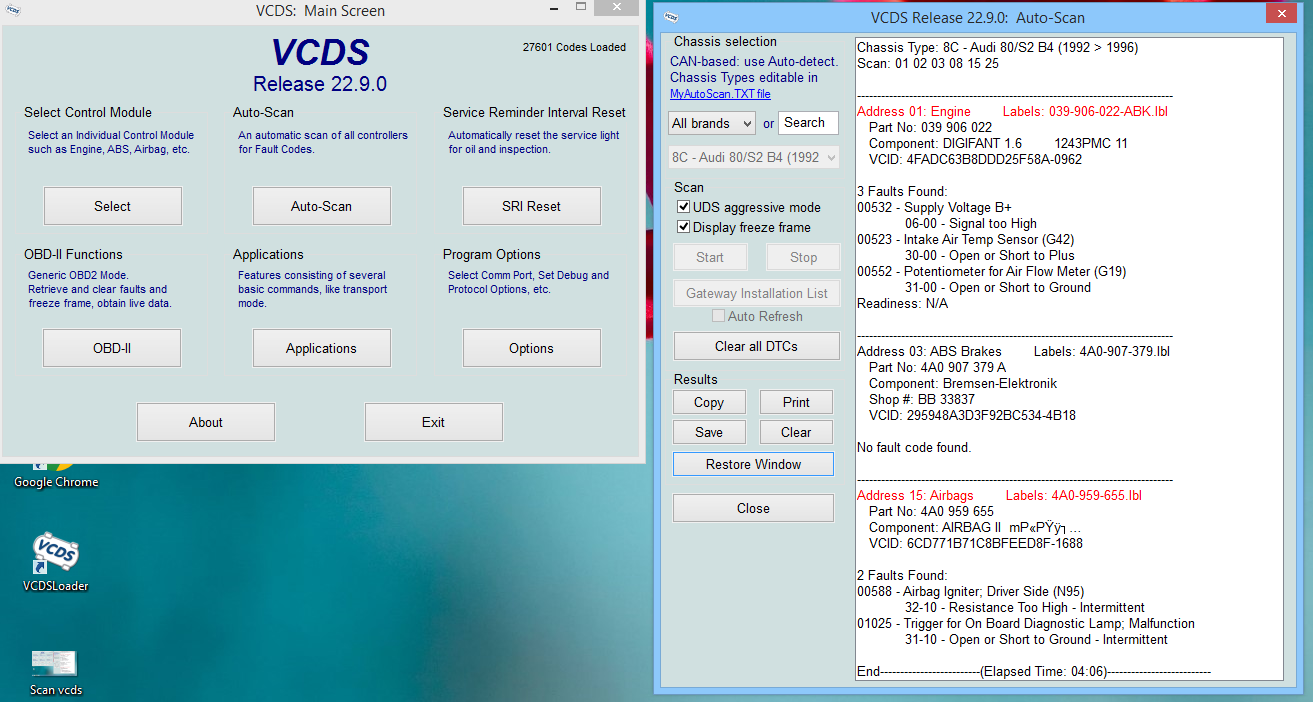Viewport: 1313px width, 702px height.
Task: Open the Applications button
Action: pos(322,348)
